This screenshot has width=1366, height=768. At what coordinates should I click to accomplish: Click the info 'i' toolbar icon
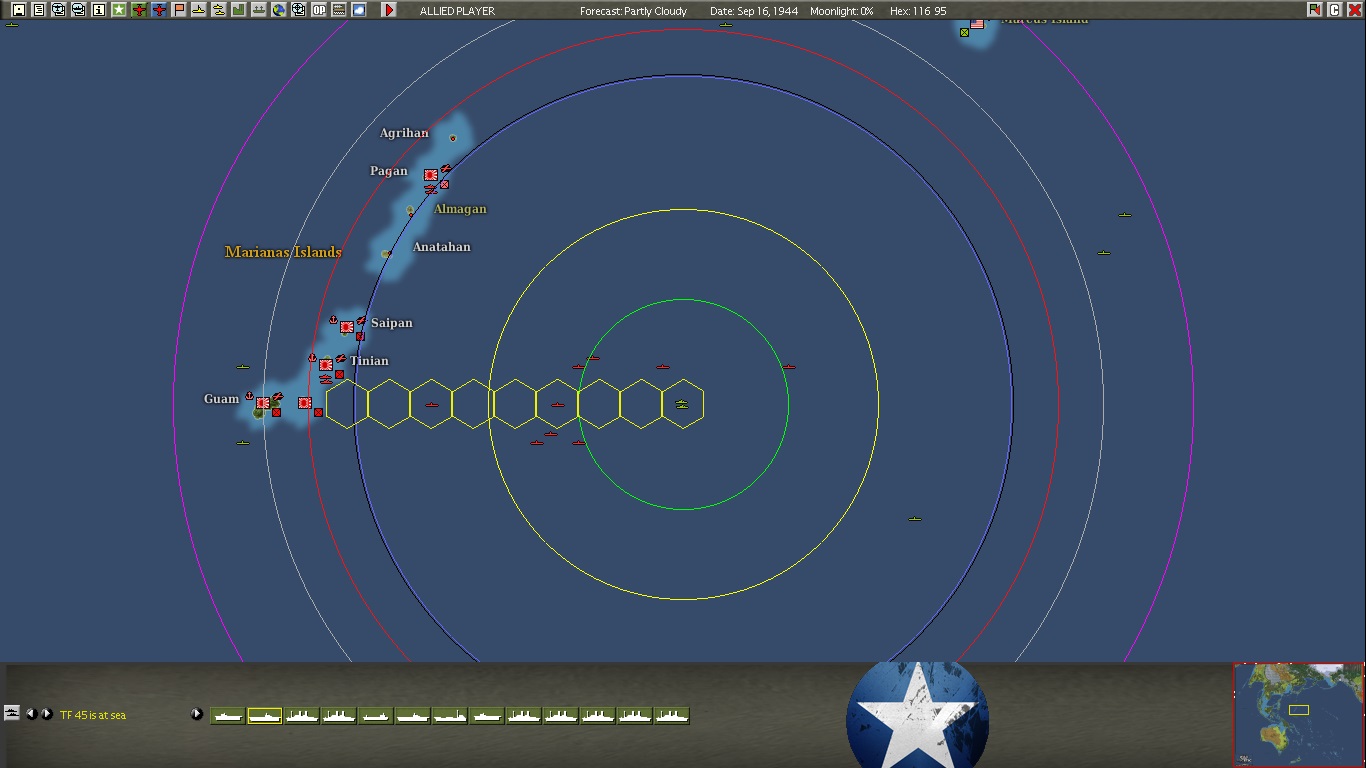[x=99, y=10]
